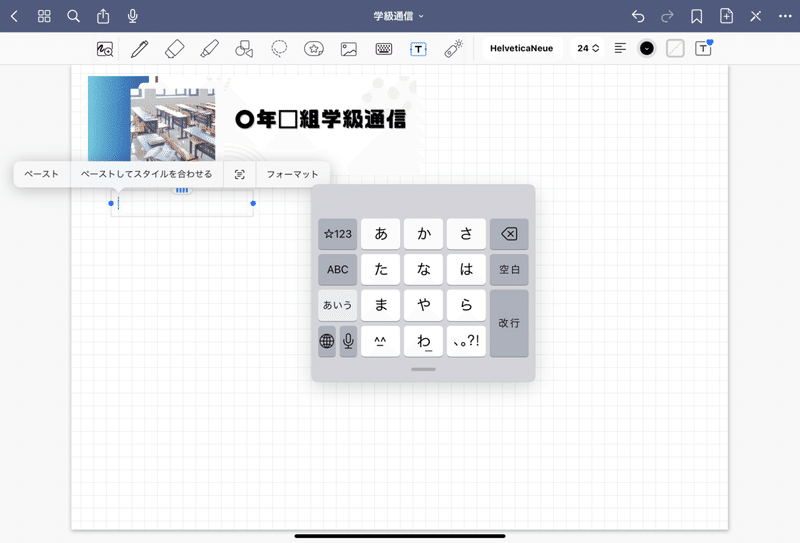Viewport: 800px width, 543px height.
Task: Tap the な key
Action: (x=423, y=269)
